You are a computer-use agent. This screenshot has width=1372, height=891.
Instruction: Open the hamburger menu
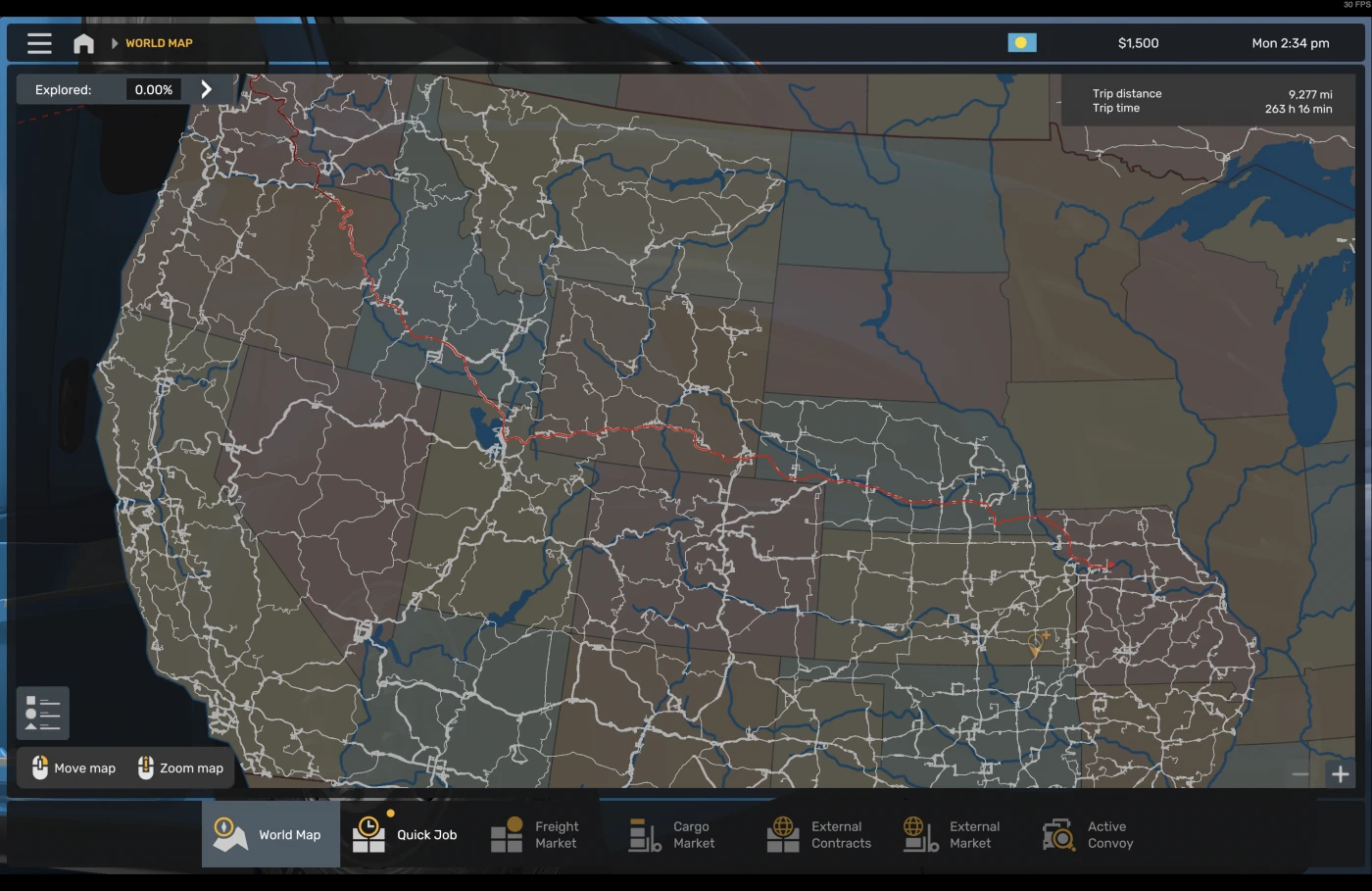click(x=38, y=42)
